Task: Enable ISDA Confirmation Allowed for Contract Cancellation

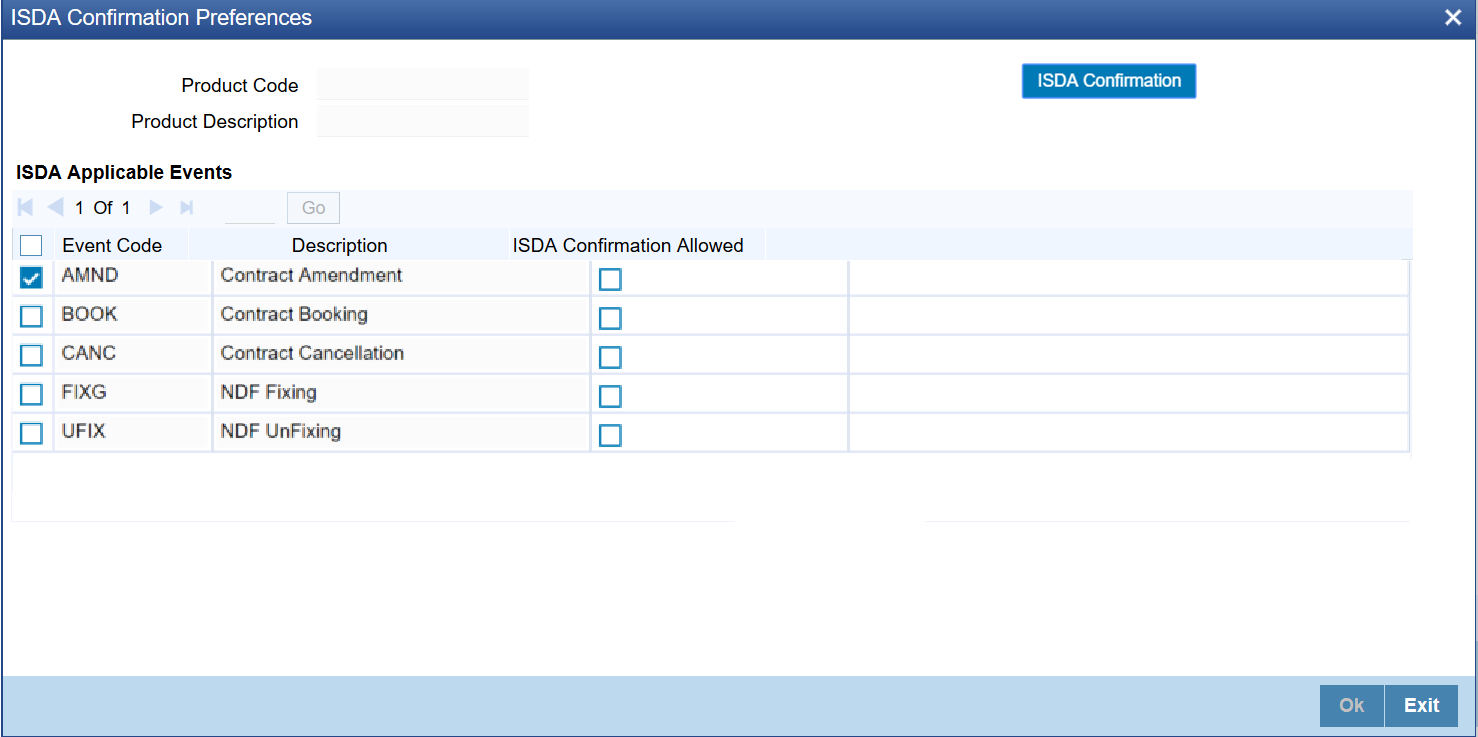Action: (610, 358)
